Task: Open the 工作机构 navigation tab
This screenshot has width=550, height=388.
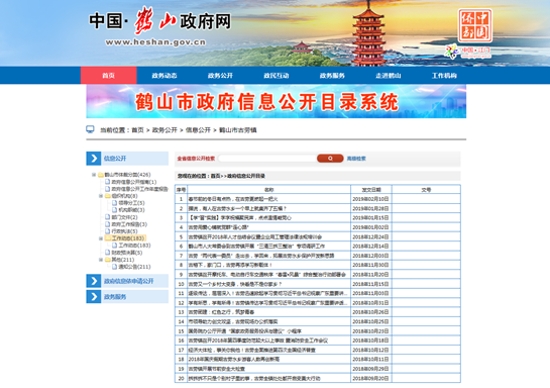Action: (444, 75)
